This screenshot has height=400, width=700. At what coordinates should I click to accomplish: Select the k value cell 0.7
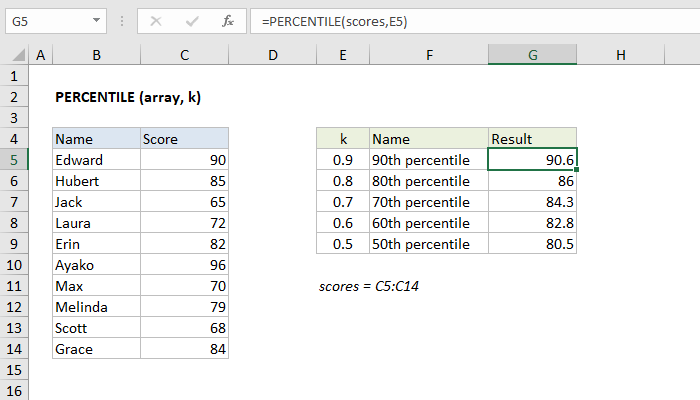click(343, 202)
